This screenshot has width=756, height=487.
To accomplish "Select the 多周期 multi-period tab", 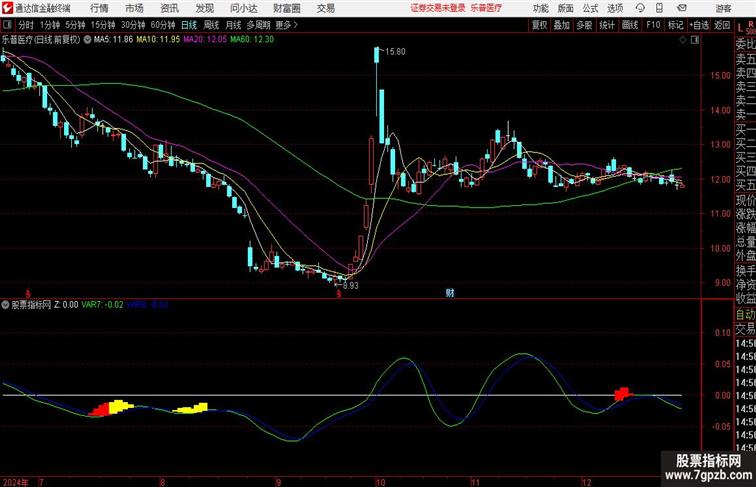I will pos(259,25).
